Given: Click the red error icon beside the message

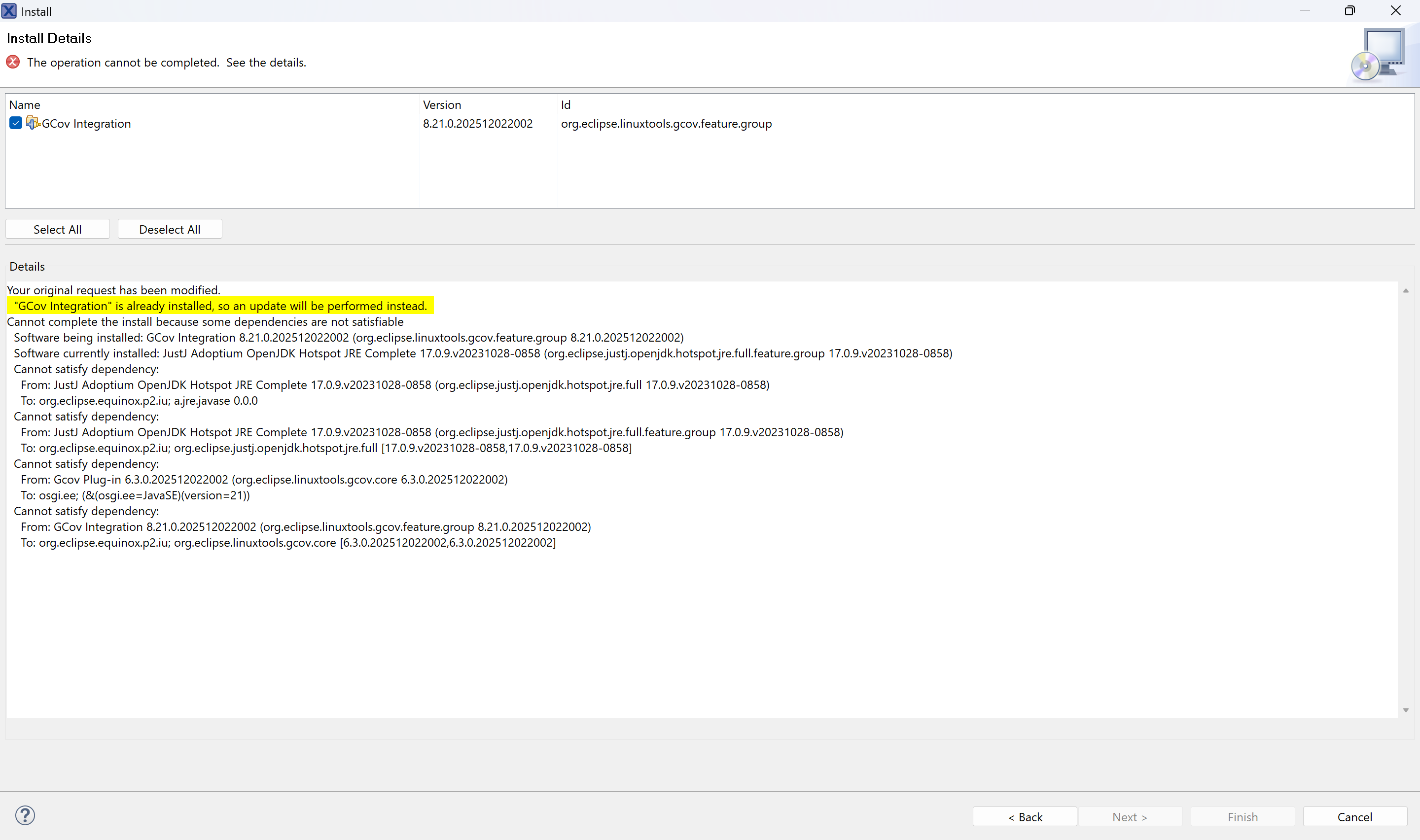Looking at the screenshot, I should (x=13, y=62).
